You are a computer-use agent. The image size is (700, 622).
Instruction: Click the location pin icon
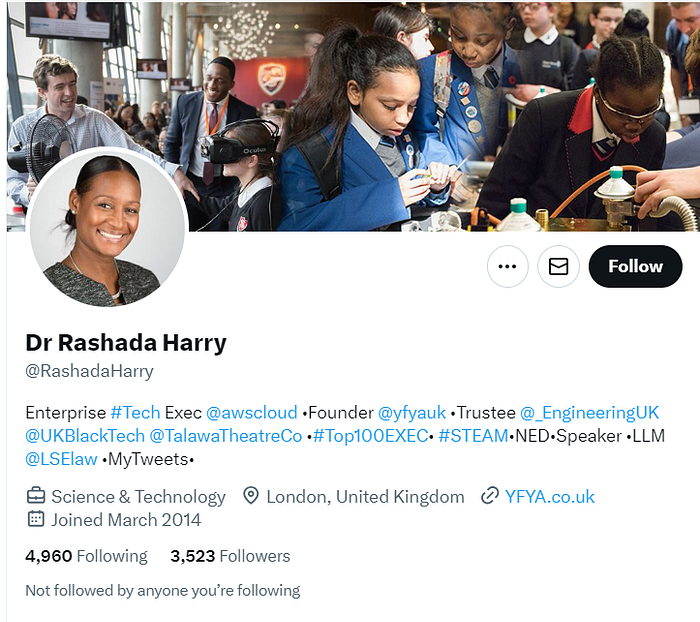coord(251,496)
